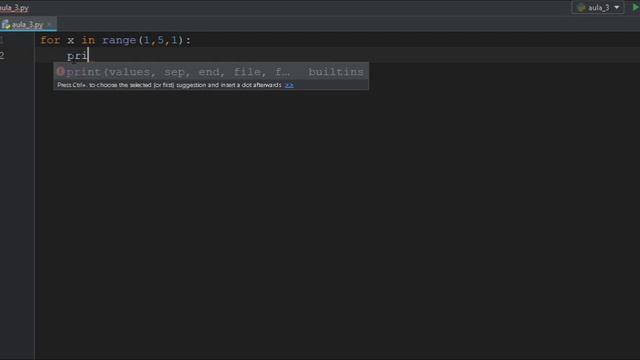Image resolution: width=640 pixels, height=360 pixels.
Task: Run aula_3 with green play button
Action: (x=636, y=7)
